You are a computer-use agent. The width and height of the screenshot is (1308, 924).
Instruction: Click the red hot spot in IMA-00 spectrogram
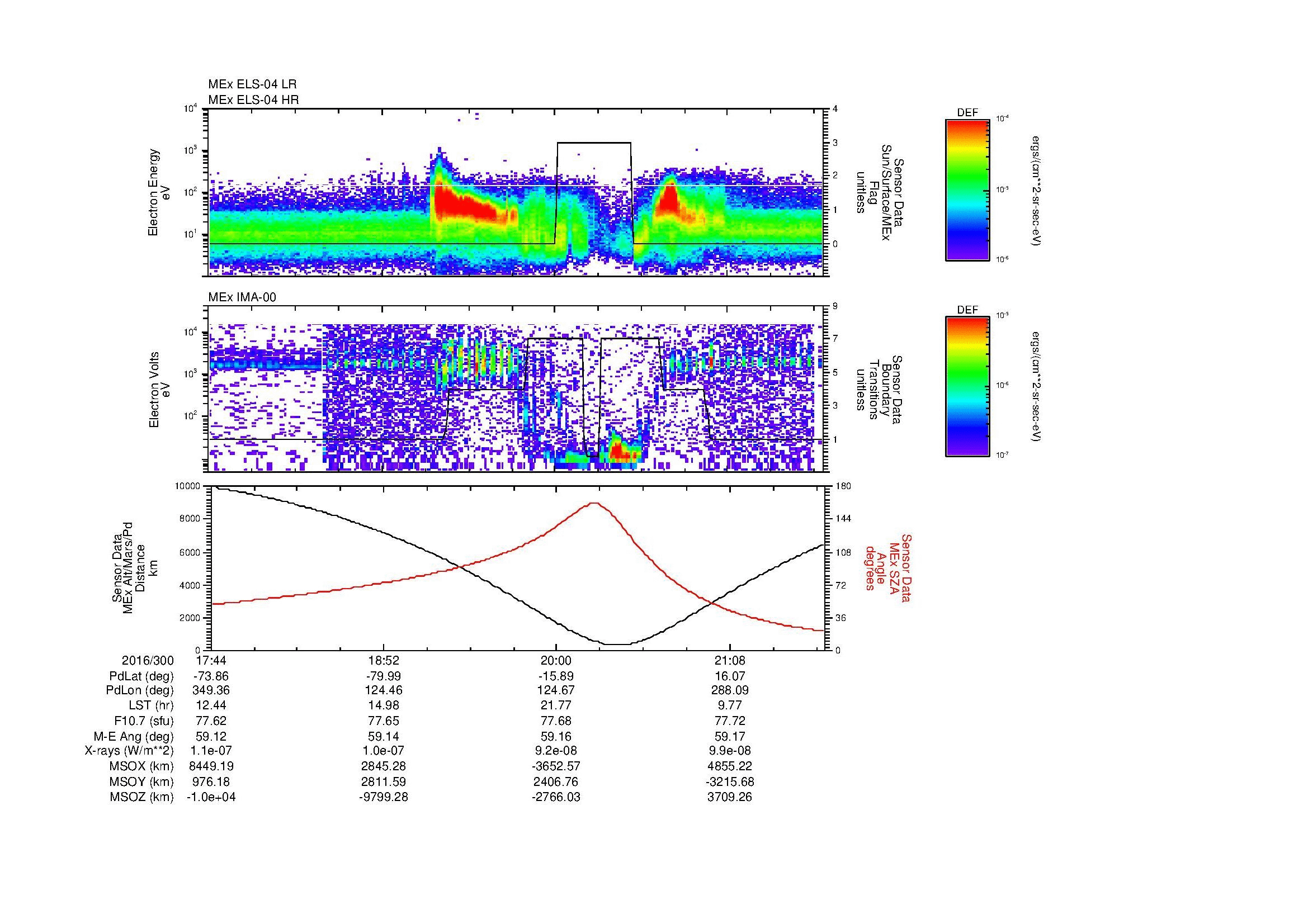pyautogui.click(x=621, y=452)
